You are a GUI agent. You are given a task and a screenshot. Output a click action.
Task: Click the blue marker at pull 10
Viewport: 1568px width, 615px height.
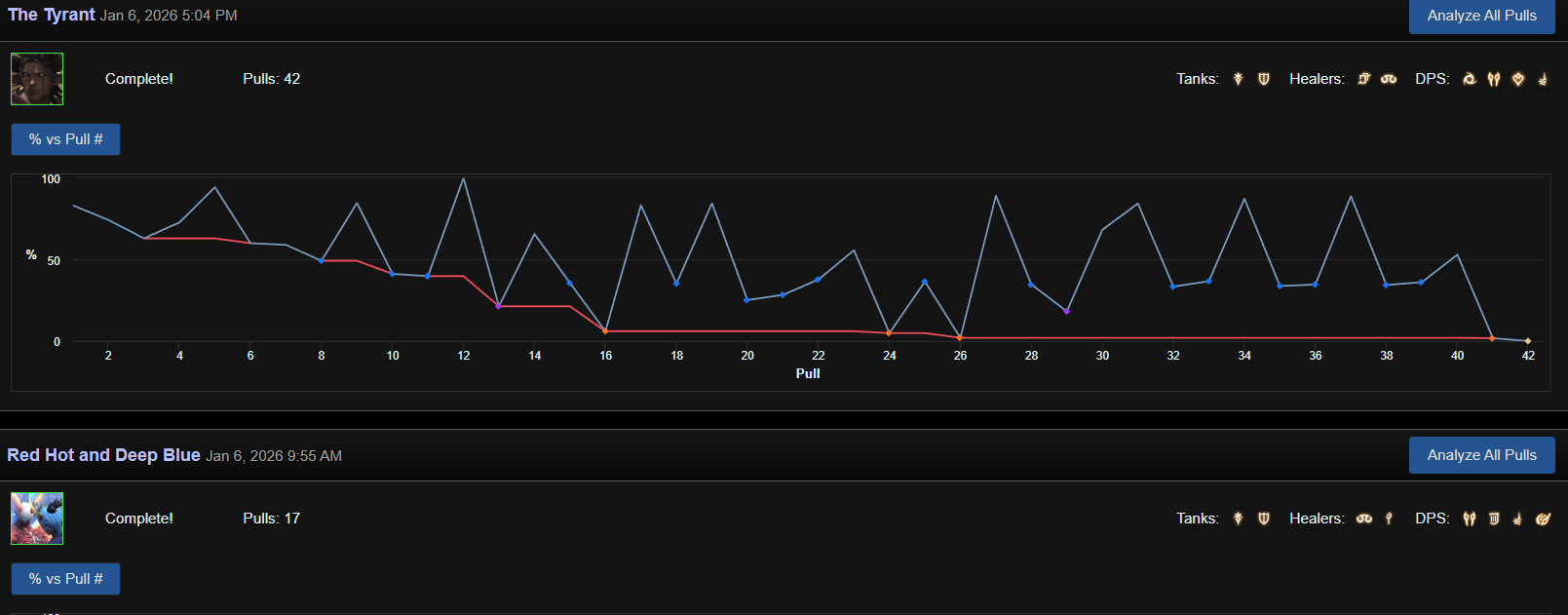[x=392, y=274]
